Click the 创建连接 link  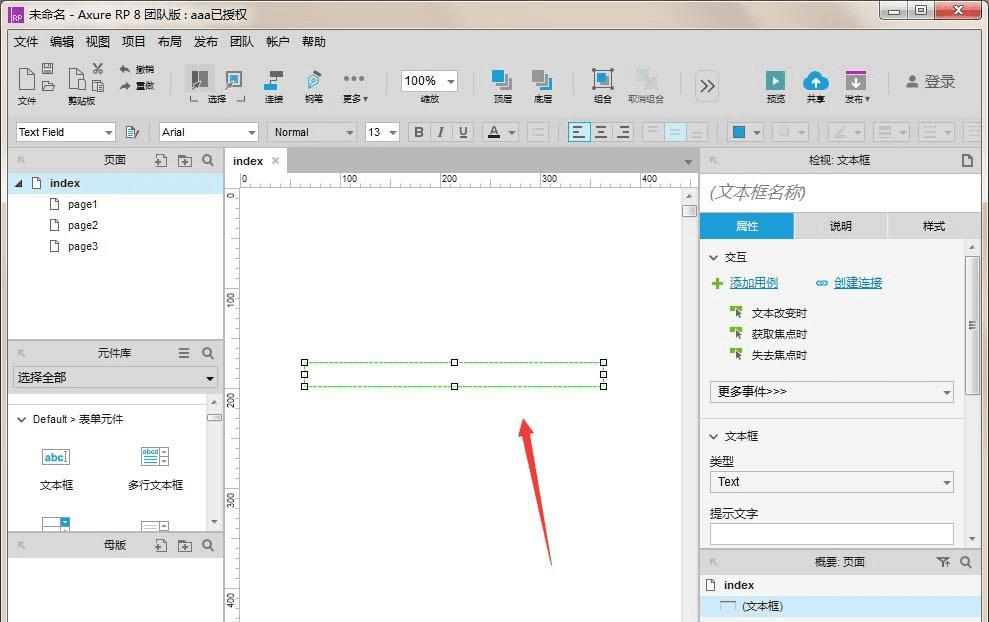tap(858, 283)
